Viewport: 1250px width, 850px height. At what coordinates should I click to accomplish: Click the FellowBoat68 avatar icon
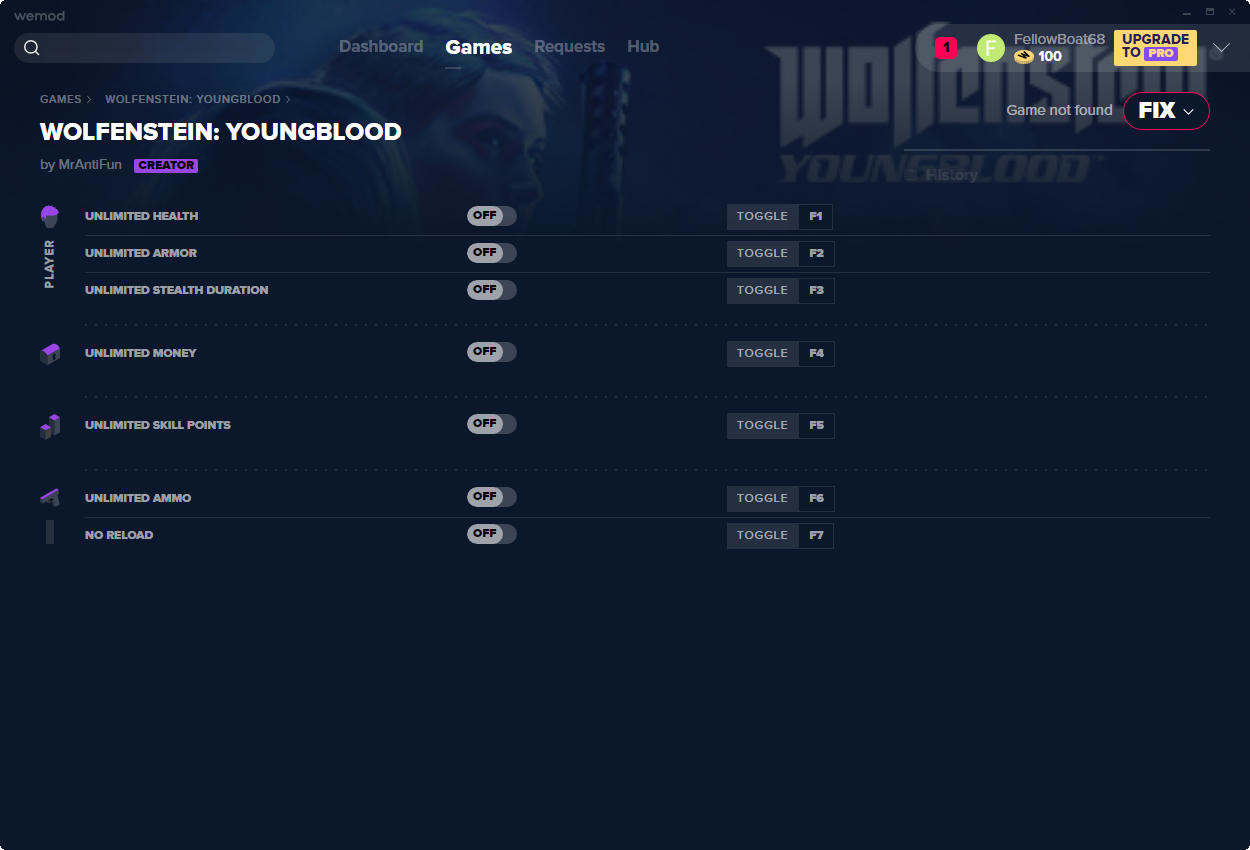click(x=991, y=48)
